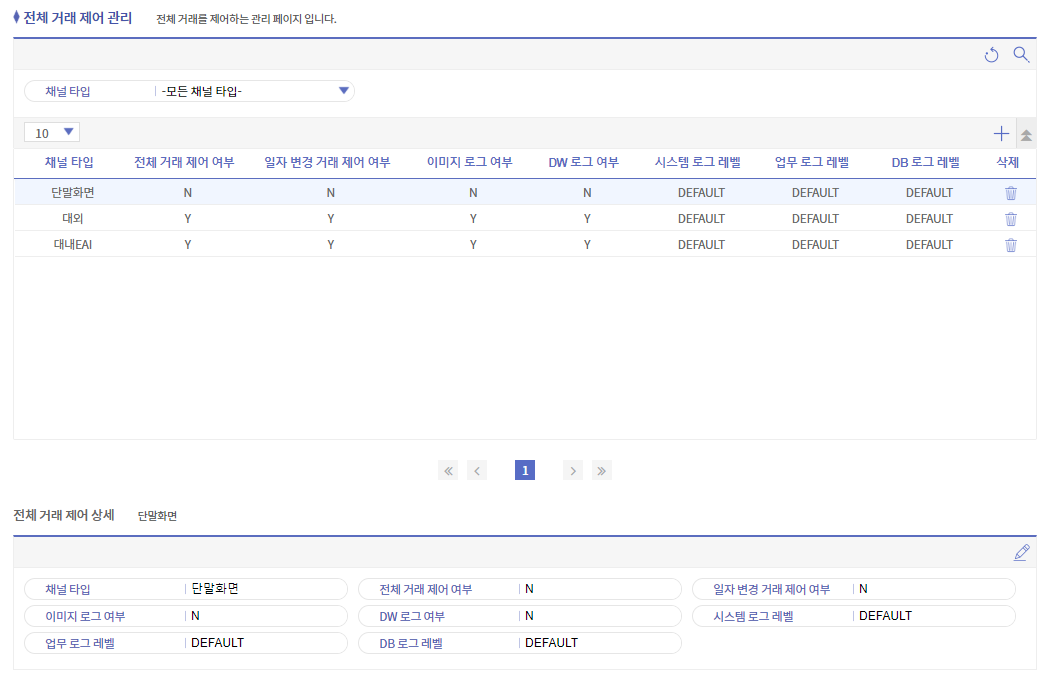The width and height of the screenshot is (1043, 679).
Task: Click 채널 타입 field in detail panel
Action: coord(186,589)
